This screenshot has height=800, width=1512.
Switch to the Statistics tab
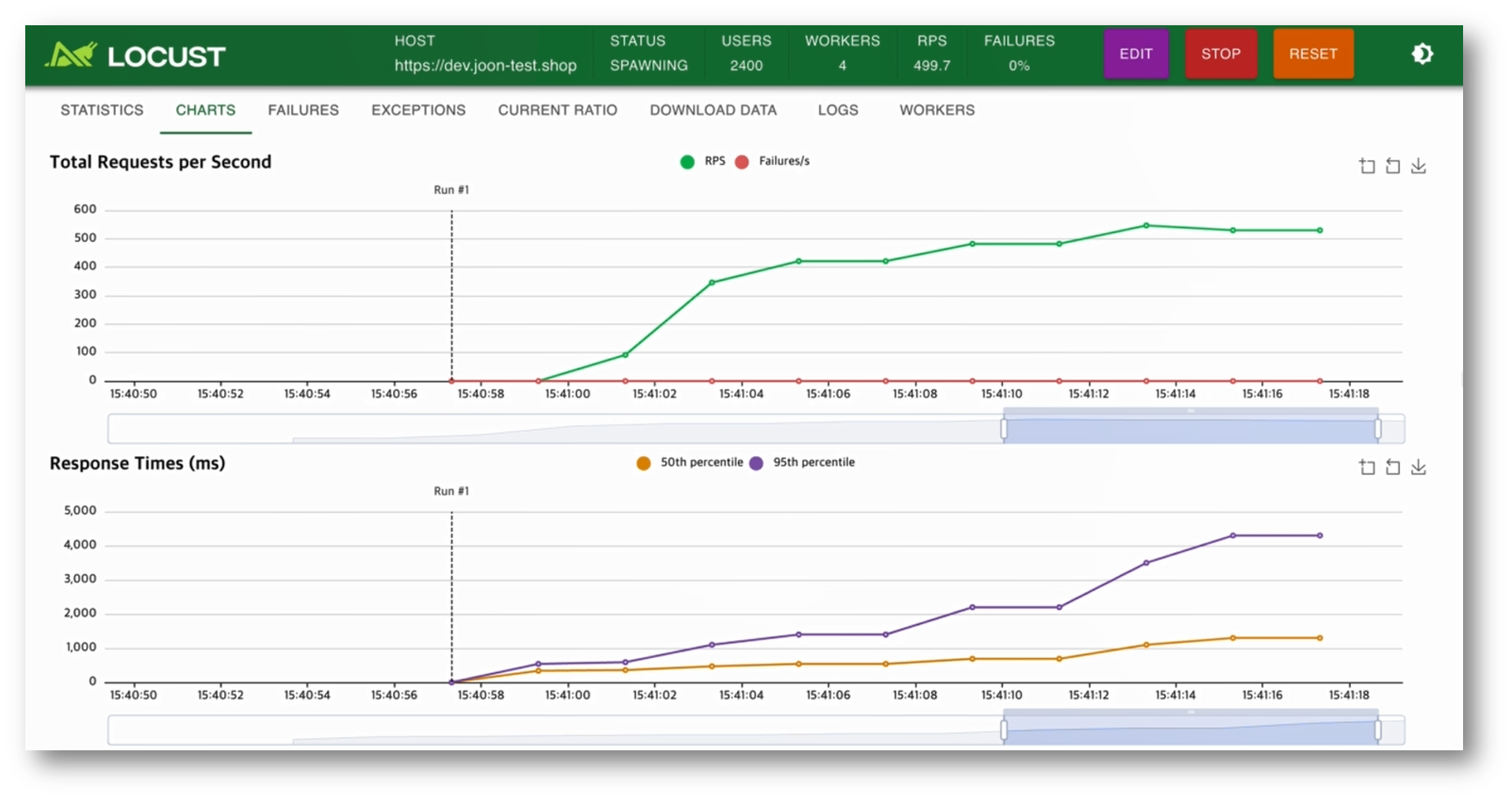pyautogui.click(x=102, y=110)
